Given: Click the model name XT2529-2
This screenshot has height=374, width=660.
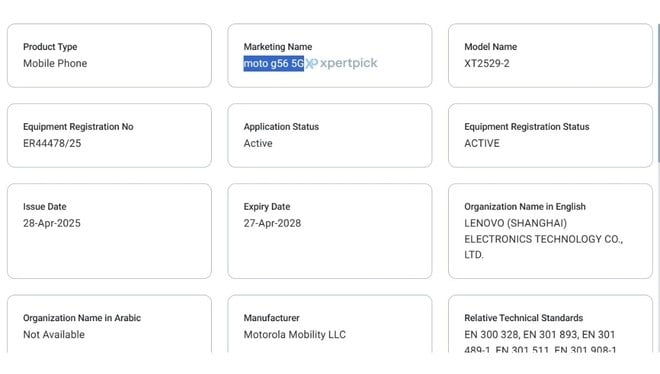Looking at the screenshot, I should pyautogui.click(x=487, y=64).
